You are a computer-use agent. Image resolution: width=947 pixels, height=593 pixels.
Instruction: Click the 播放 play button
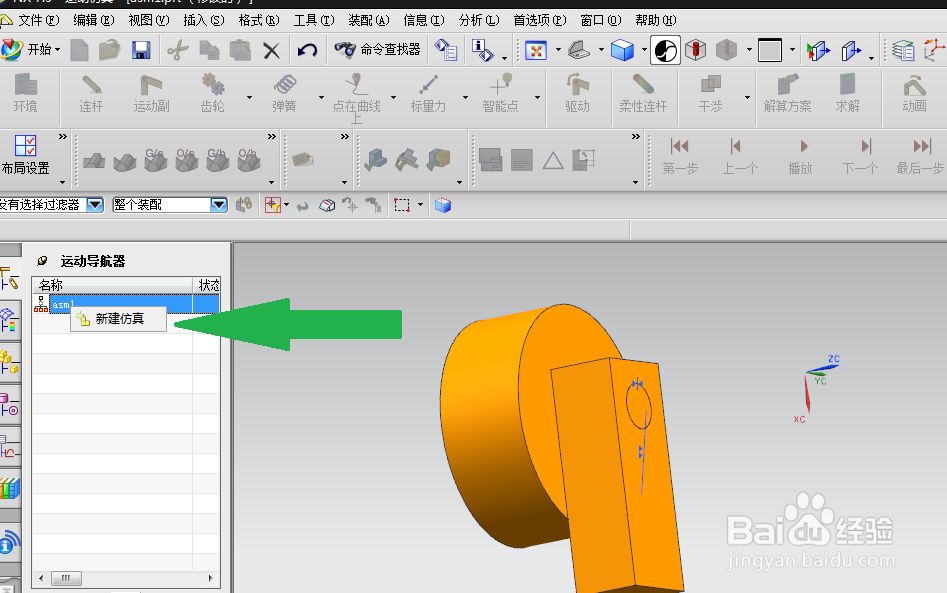click(x=801, y=156)
